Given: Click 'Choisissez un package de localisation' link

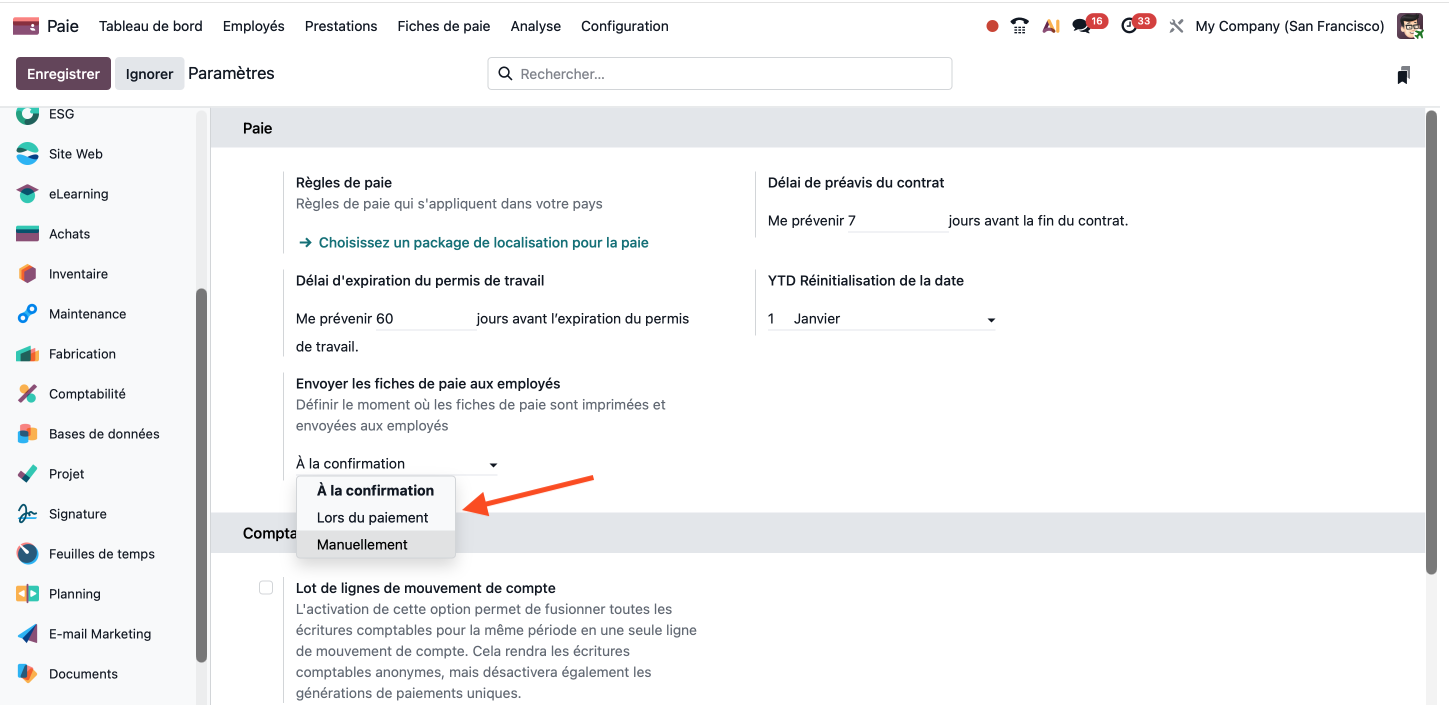Looking at the screenshot, I should (483, 243).
